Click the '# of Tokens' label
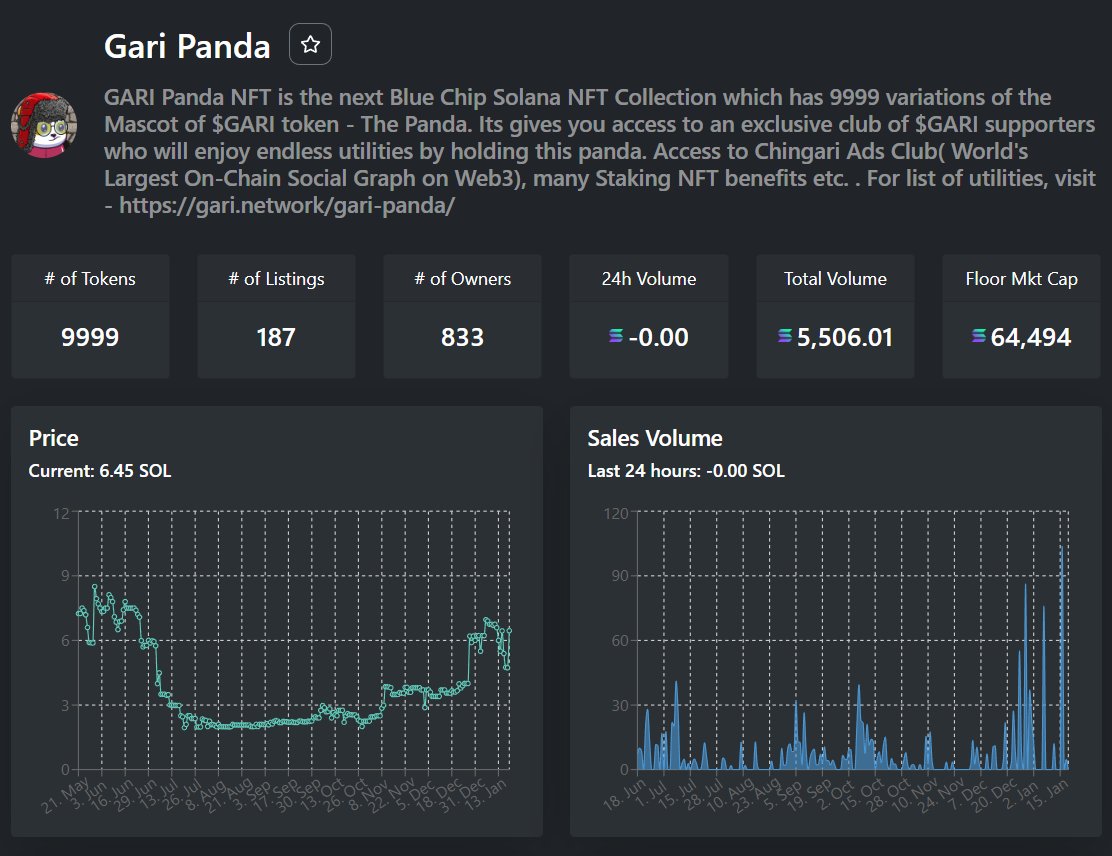 click(90, 279)
